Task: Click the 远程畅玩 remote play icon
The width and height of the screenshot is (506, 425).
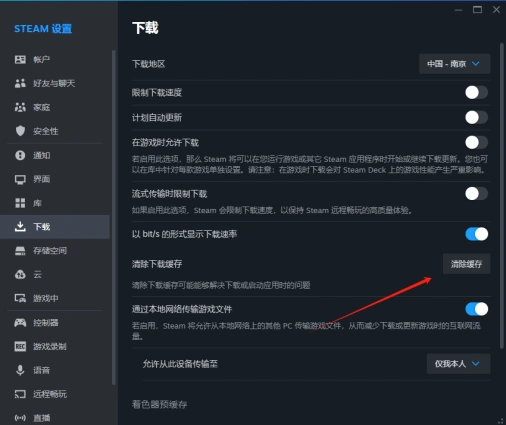Action: (20, 394)
